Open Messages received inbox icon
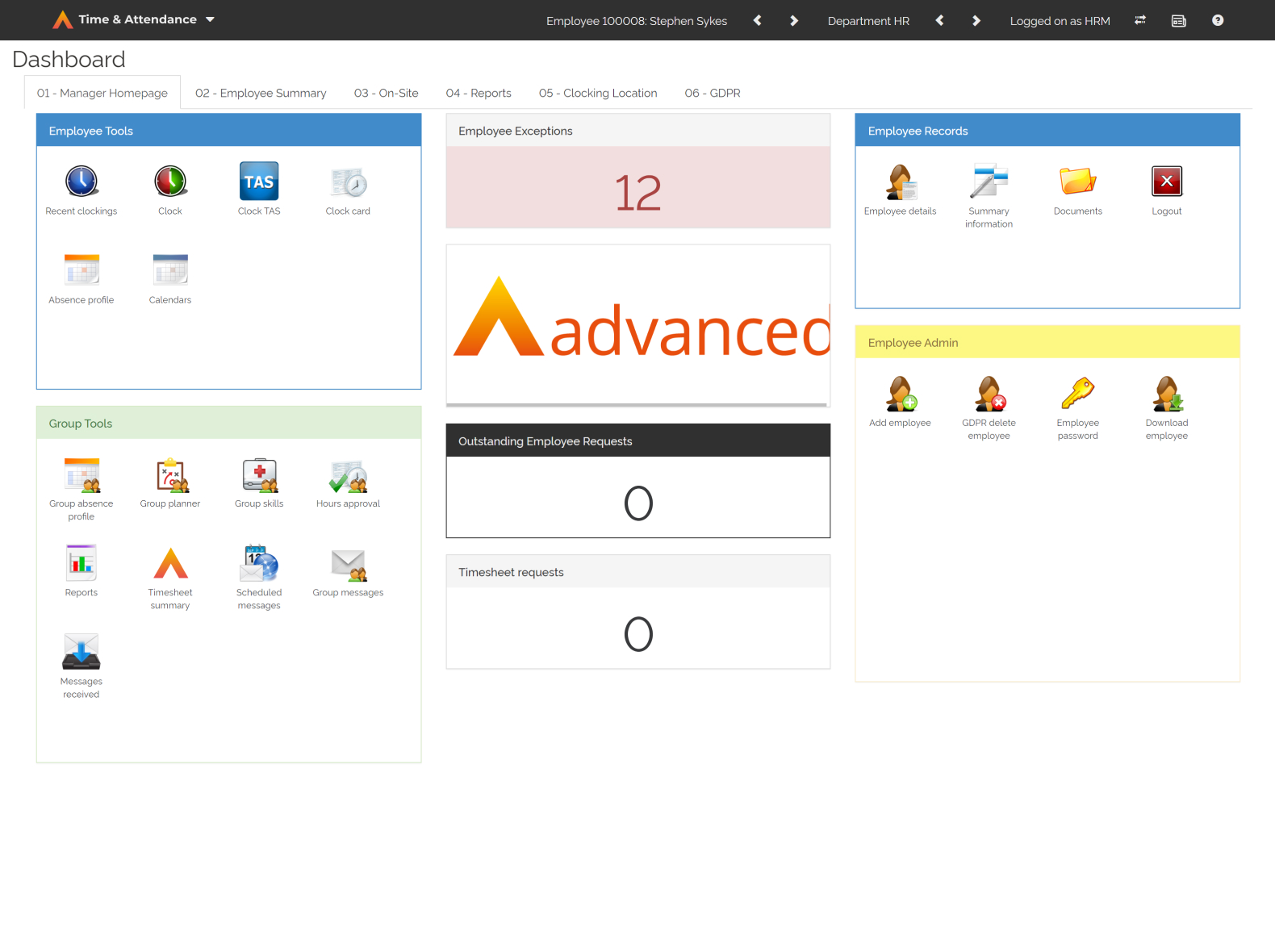Image resolution: width=1275 pixels, height=952 pixels. coord(82,652)
